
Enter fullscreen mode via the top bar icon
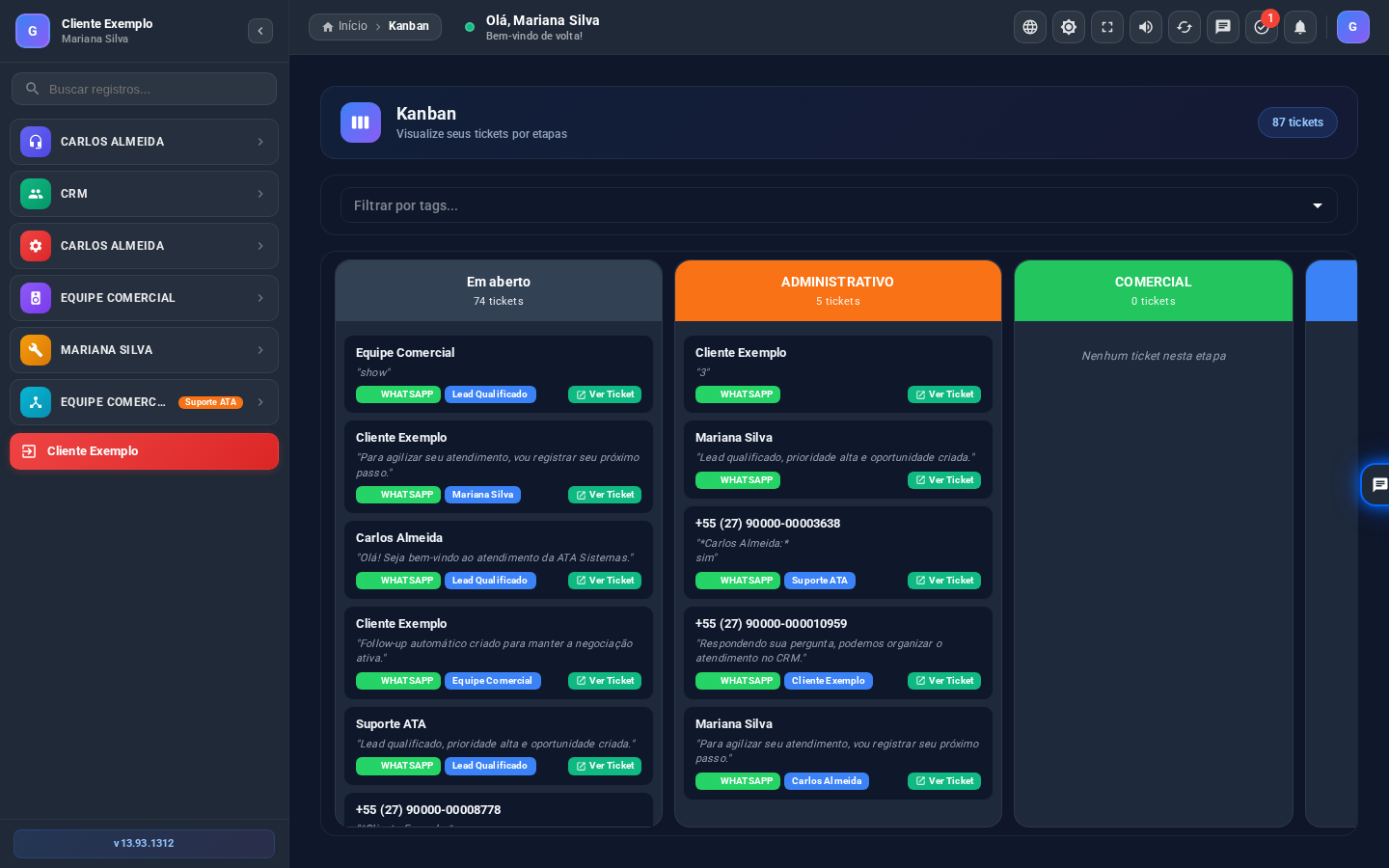pos(1107,27)
